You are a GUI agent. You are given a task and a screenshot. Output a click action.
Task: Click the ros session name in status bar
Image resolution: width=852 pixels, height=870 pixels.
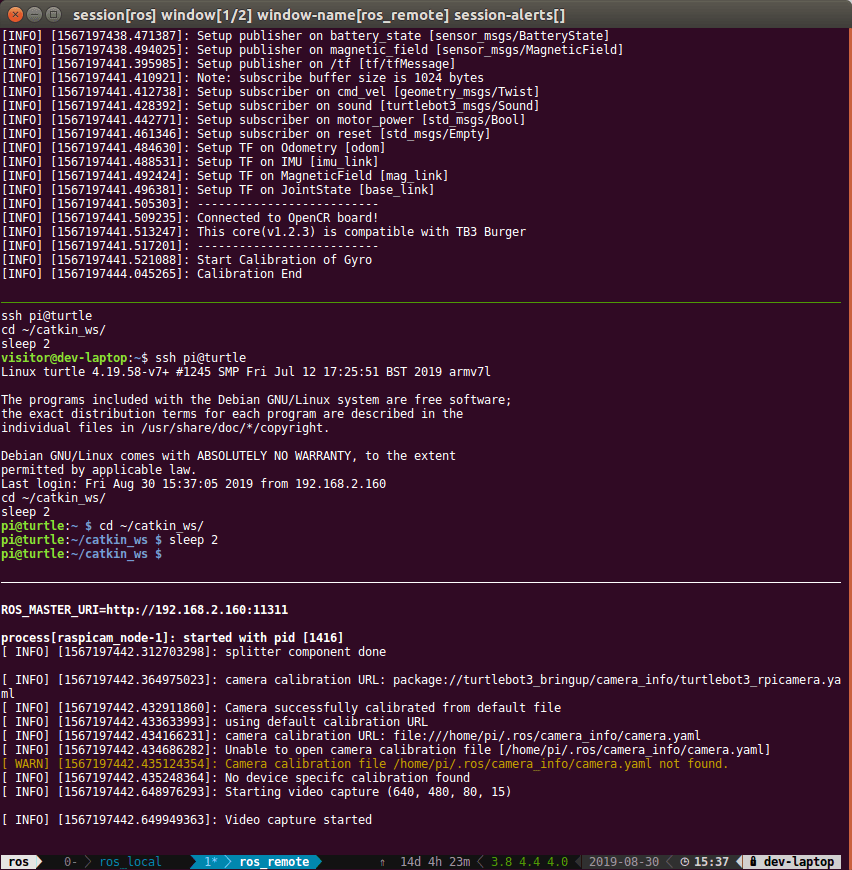pyautogui.click(x=18, y=862)
